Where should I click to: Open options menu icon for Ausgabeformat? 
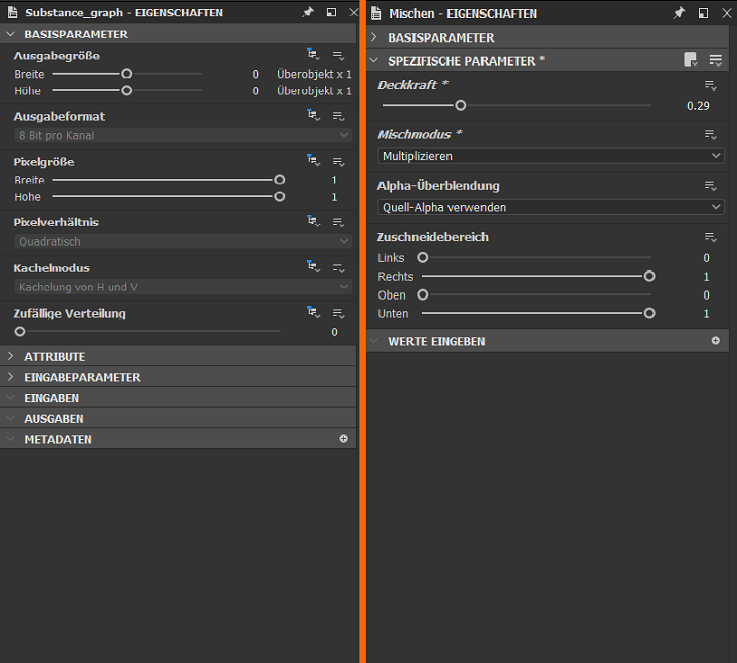[338, 116]
